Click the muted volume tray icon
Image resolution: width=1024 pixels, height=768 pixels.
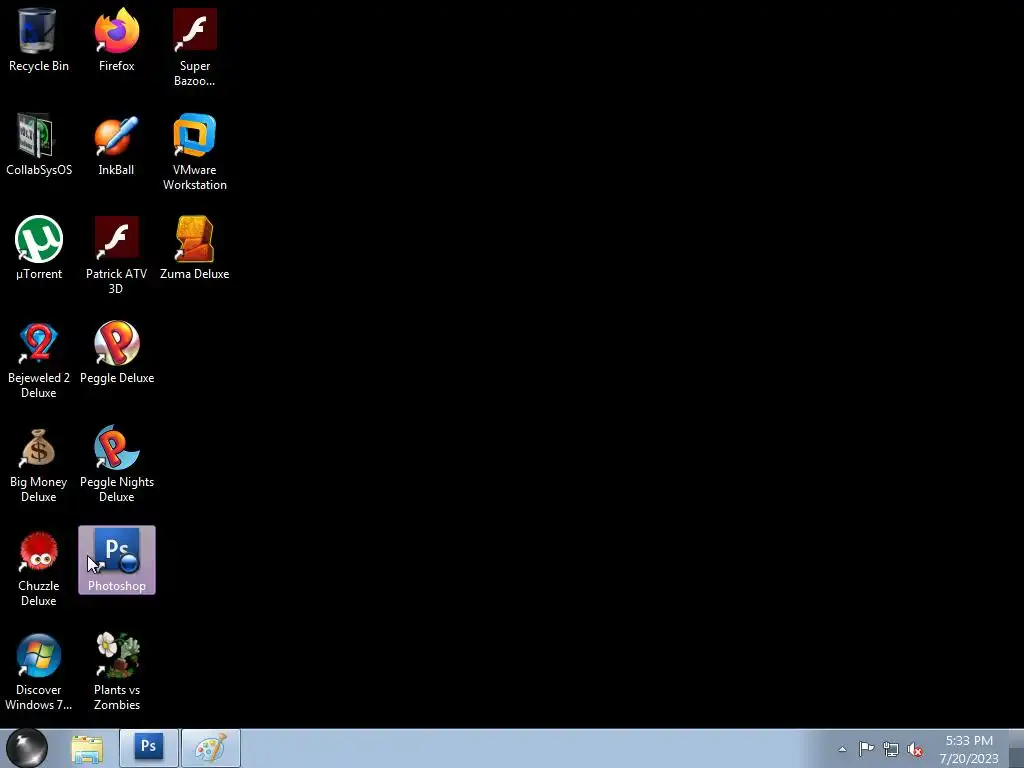click(x=915, y=749)
